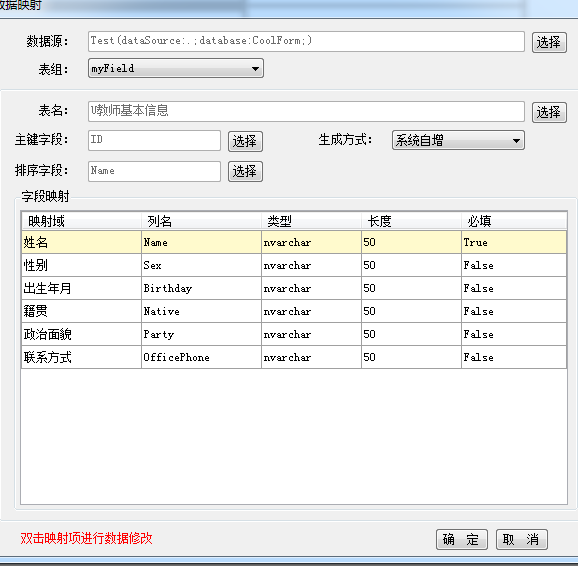578x566 pixels.
Task: Click the Native column name cell
Action: 201,311
